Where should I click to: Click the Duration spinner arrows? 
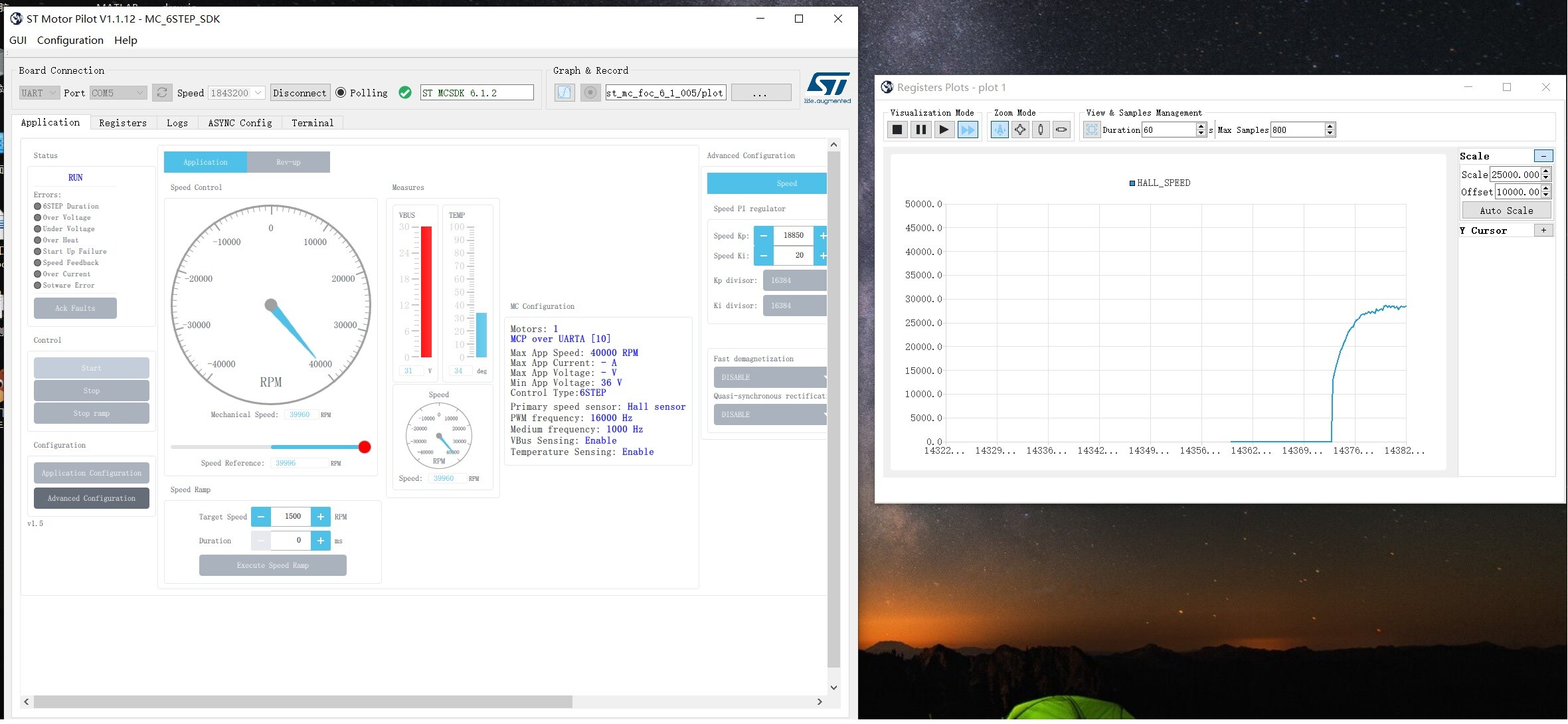coord(1201,130)
